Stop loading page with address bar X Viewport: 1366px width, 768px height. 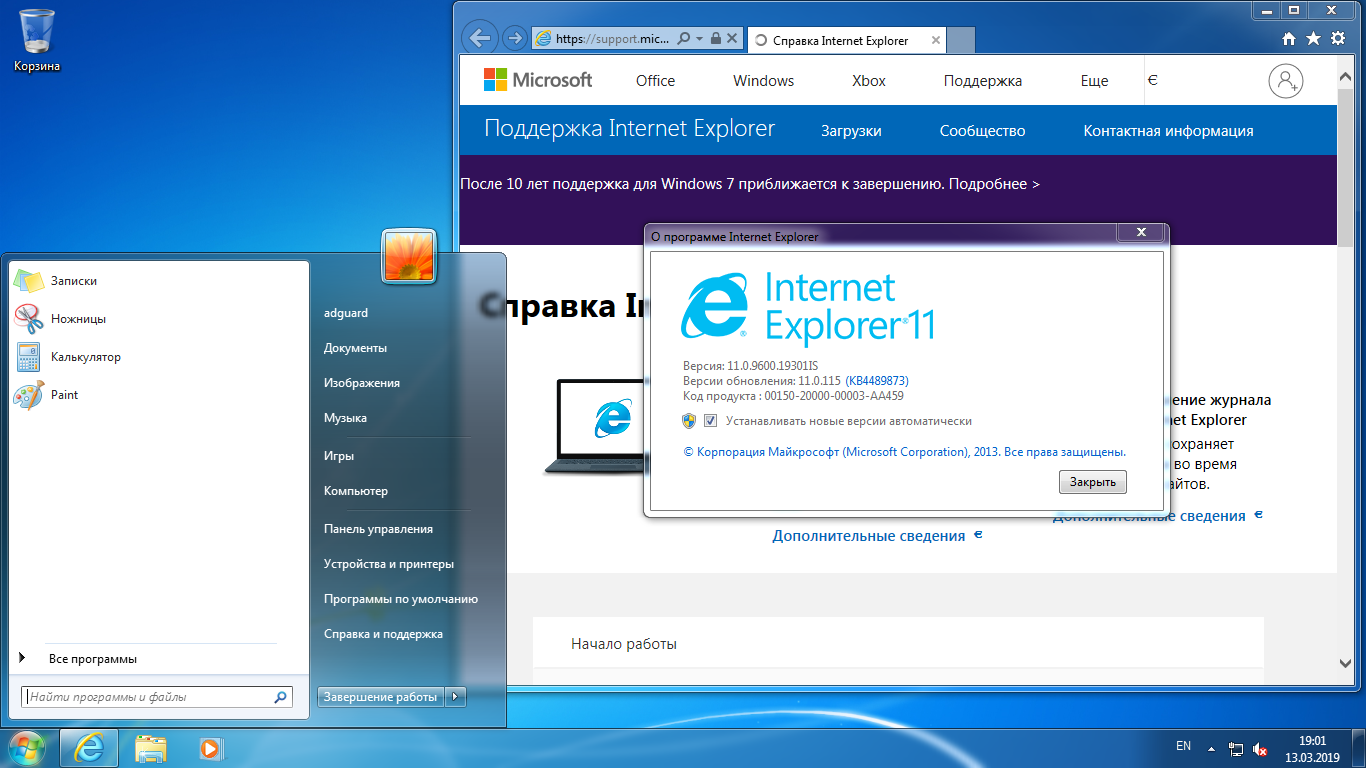tap(732, 39)
